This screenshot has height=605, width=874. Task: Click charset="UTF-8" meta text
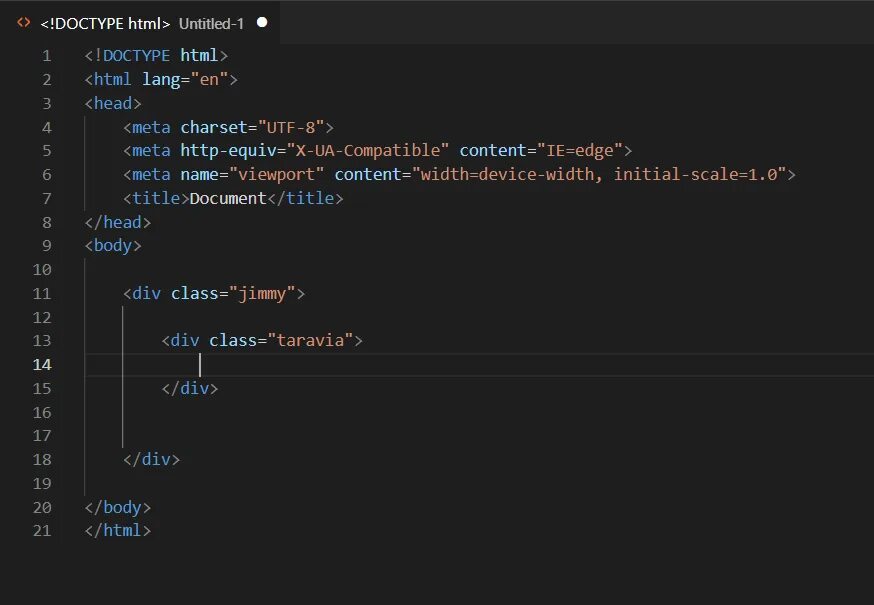(252, 128)
